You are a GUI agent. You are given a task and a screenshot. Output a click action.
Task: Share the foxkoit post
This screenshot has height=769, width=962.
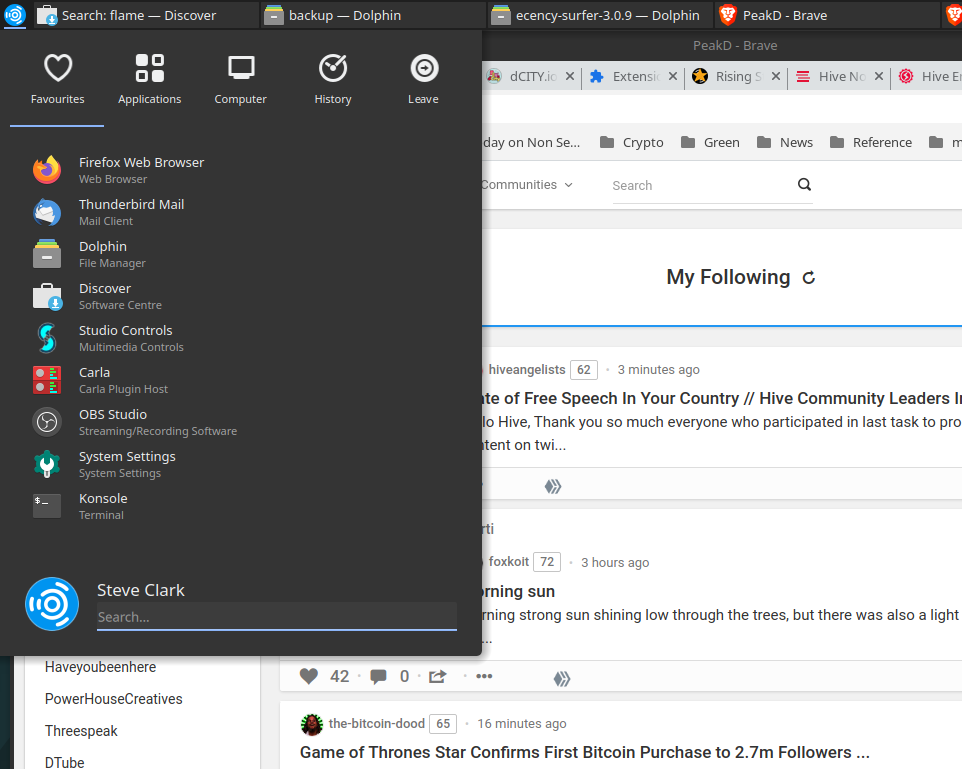[x=437, y=676]
